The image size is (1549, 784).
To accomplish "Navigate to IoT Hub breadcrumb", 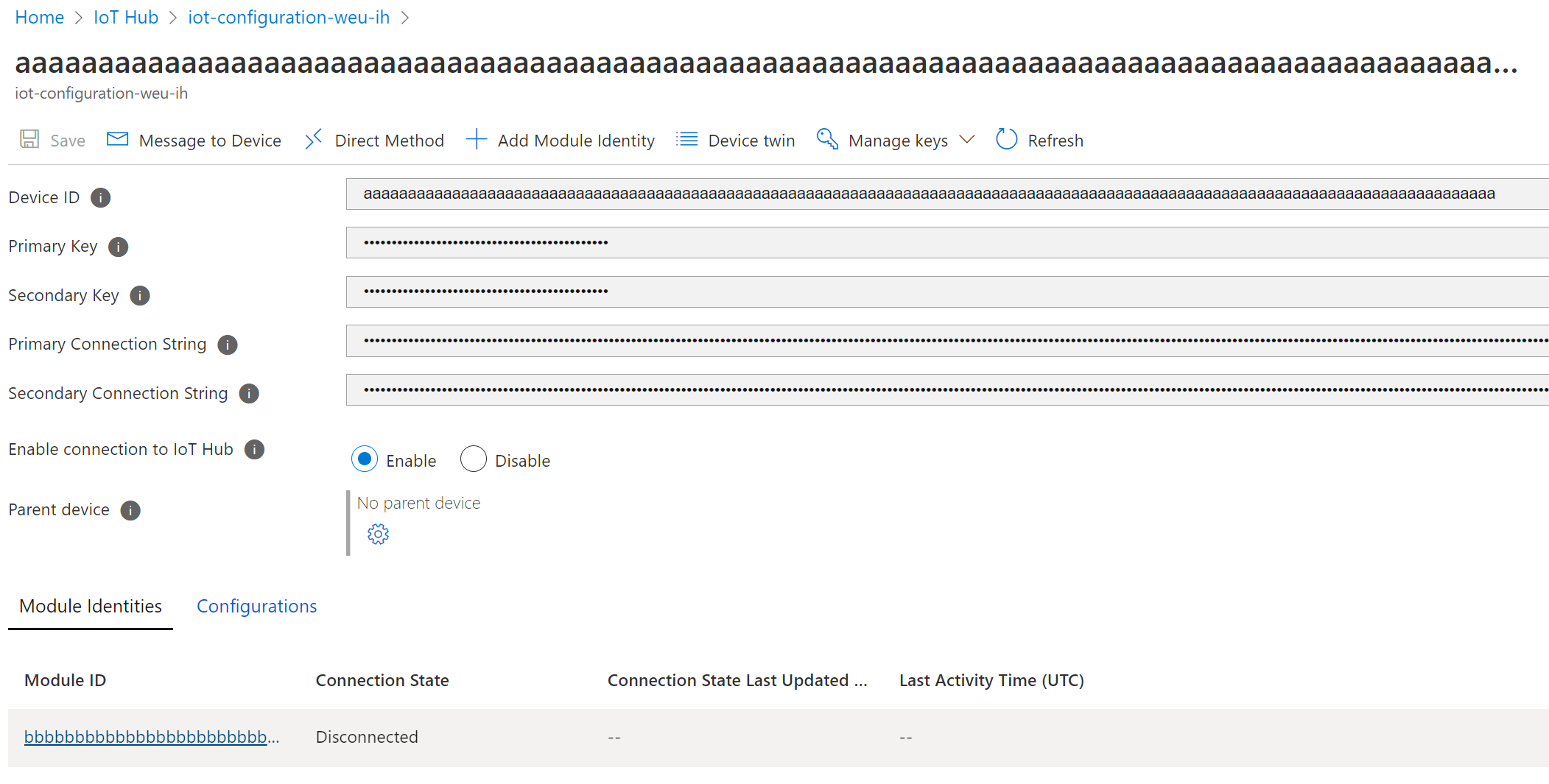I will (126, 18).
